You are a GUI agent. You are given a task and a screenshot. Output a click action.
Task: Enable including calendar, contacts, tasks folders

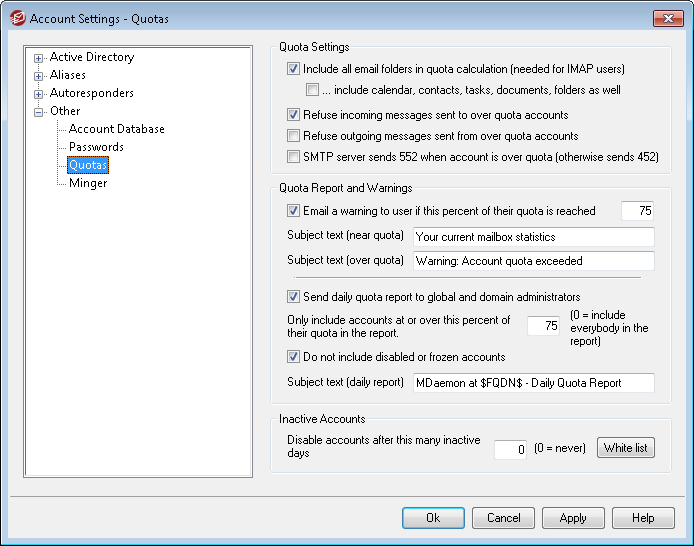coord(313,90)
